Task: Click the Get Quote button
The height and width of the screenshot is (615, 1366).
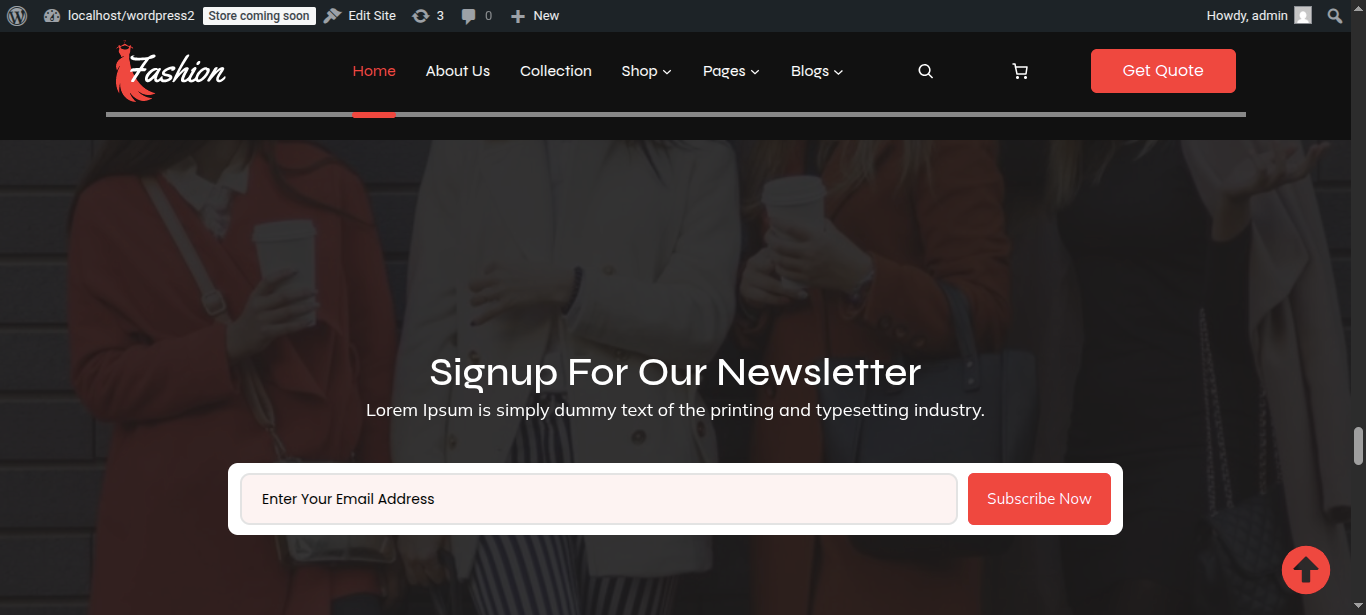Action: coord(1163,71)
